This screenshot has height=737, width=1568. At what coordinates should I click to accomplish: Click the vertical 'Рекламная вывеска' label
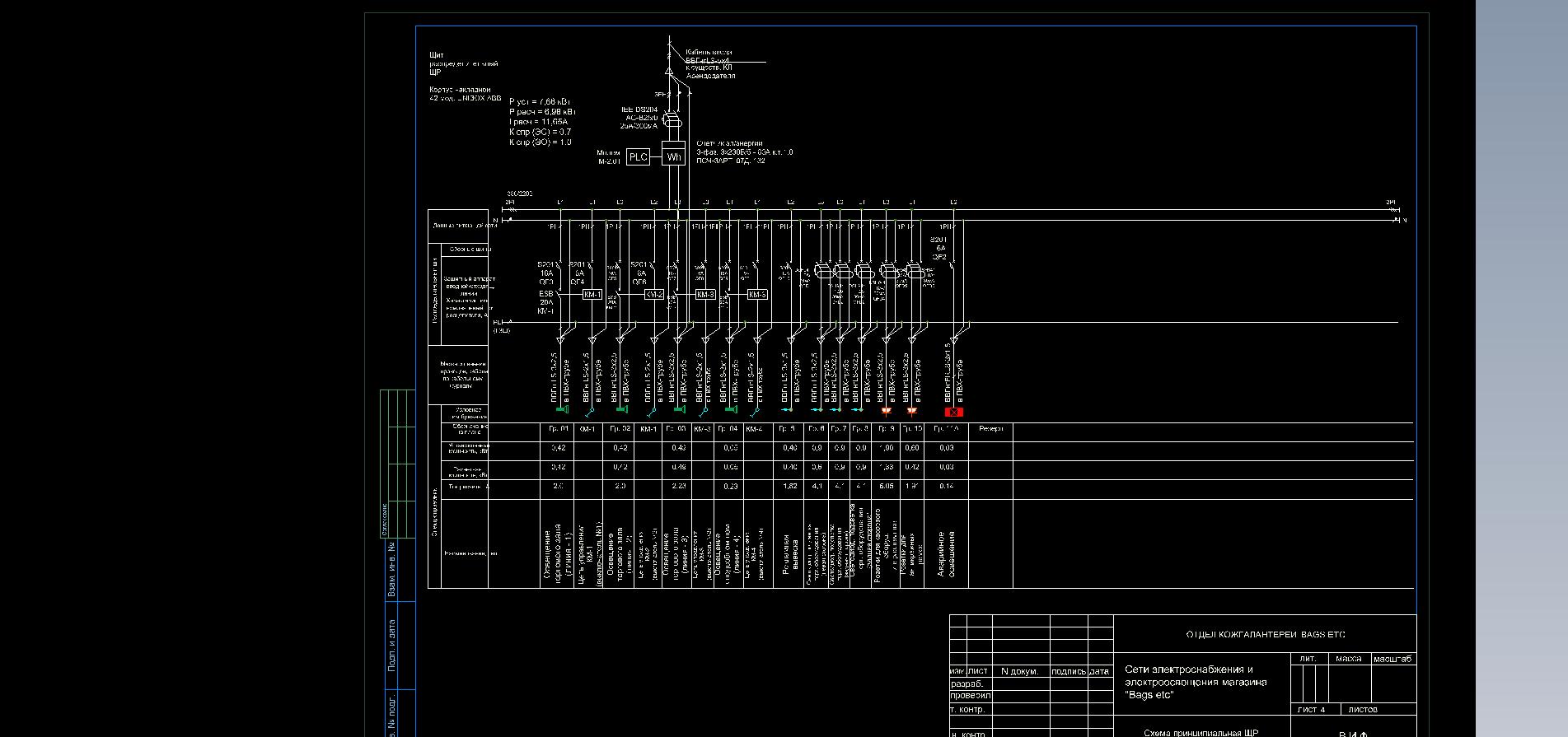(790, 553)
